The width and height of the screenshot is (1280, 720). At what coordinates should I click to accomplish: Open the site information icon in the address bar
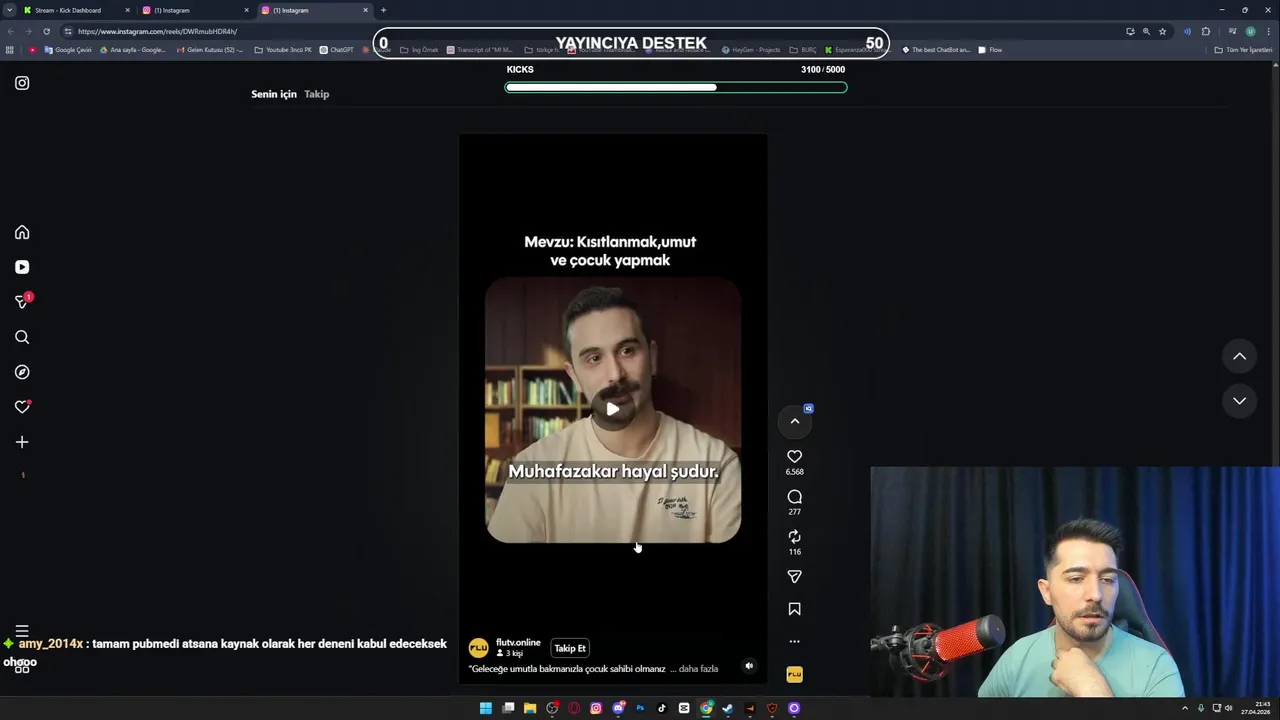tap(68, 31)
